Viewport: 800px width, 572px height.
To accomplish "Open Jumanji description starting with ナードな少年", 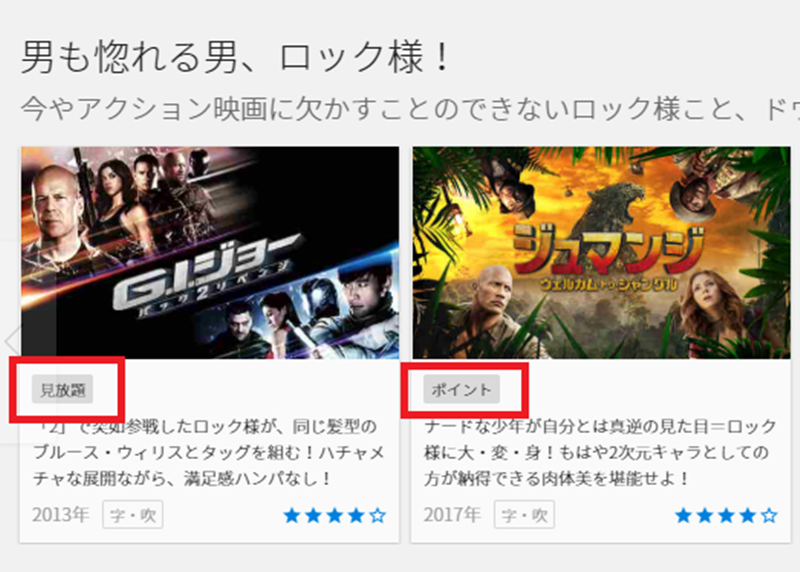I will pyautogui.click(x=600, y=452).
